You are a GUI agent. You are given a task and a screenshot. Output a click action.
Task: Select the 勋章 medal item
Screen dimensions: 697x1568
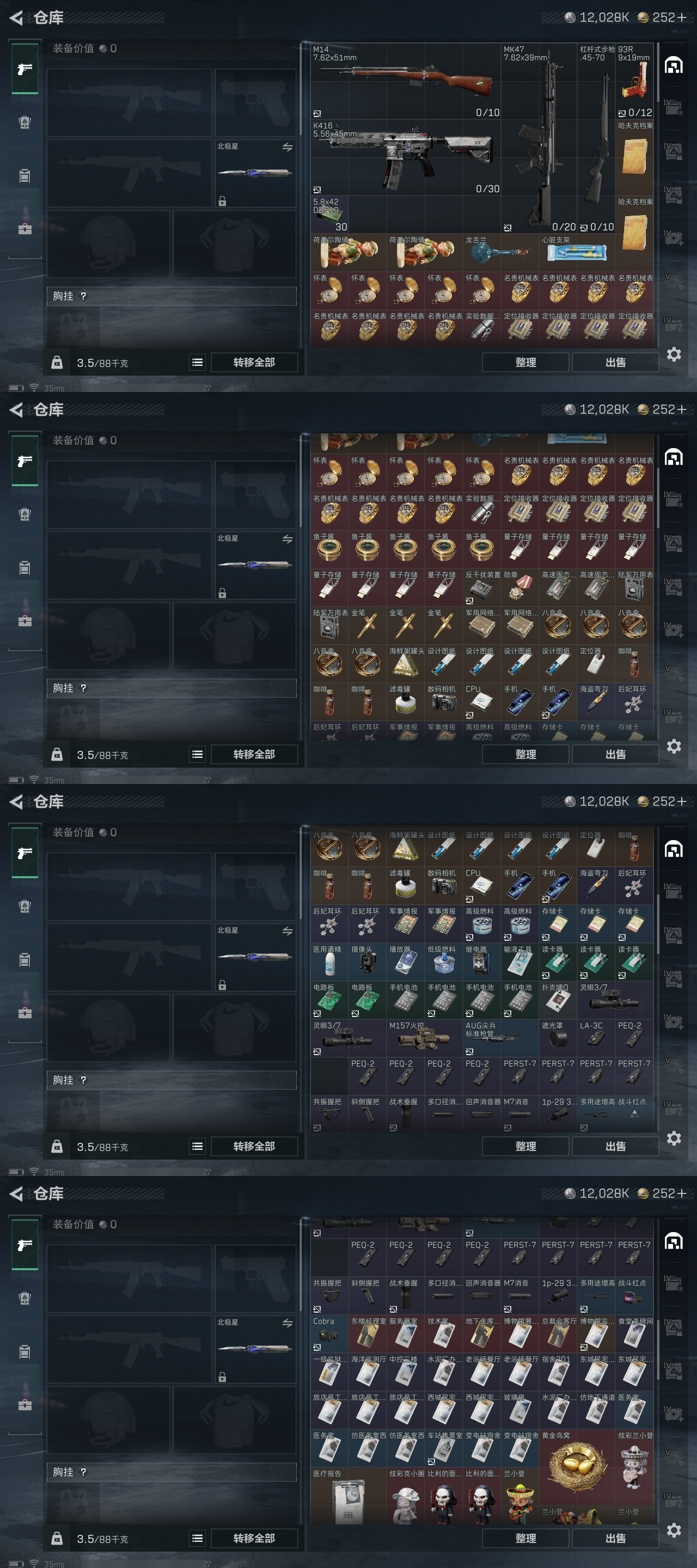tap(520, 588)
